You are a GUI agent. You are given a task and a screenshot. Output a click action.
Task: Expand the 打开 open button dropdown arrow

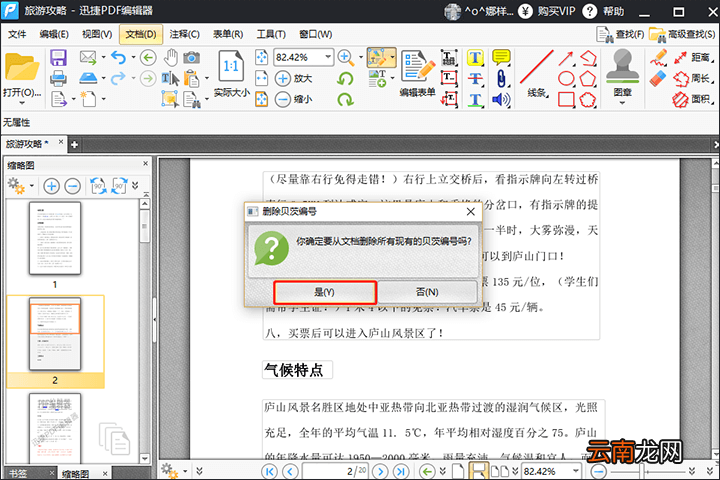22,103
